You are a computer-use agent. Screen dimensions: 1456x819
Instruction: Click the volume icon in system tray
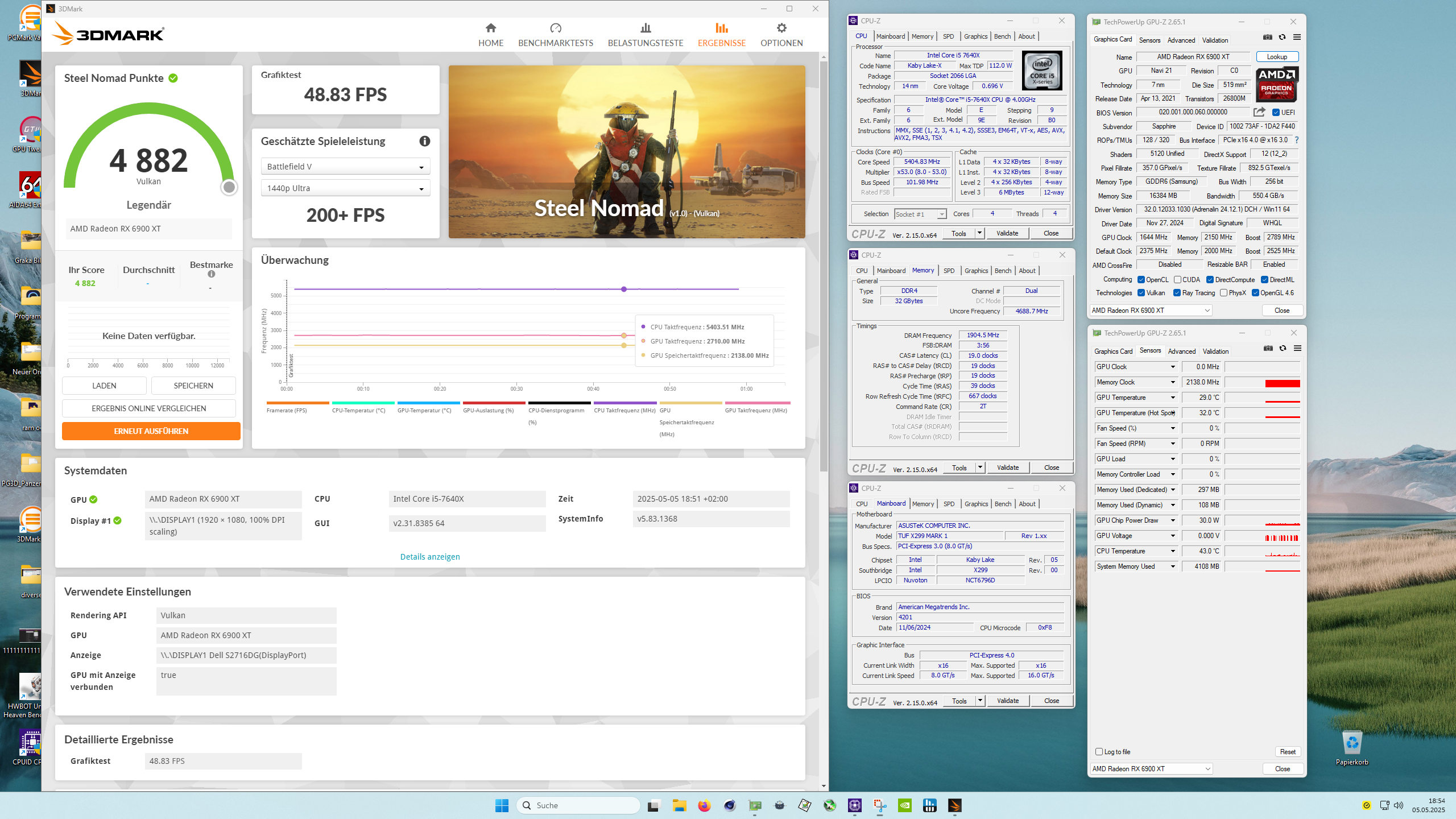tap(1399, 805)
